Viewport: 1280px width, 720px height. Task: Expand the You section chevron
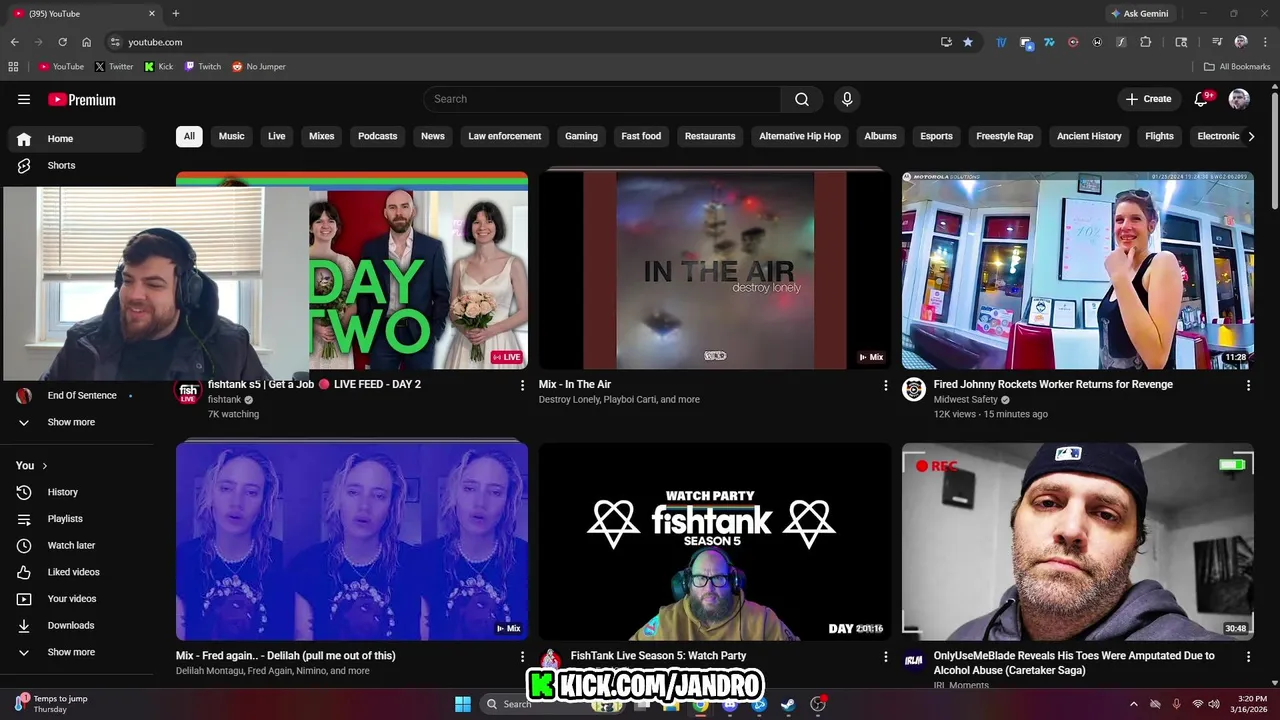pos(45,466)
